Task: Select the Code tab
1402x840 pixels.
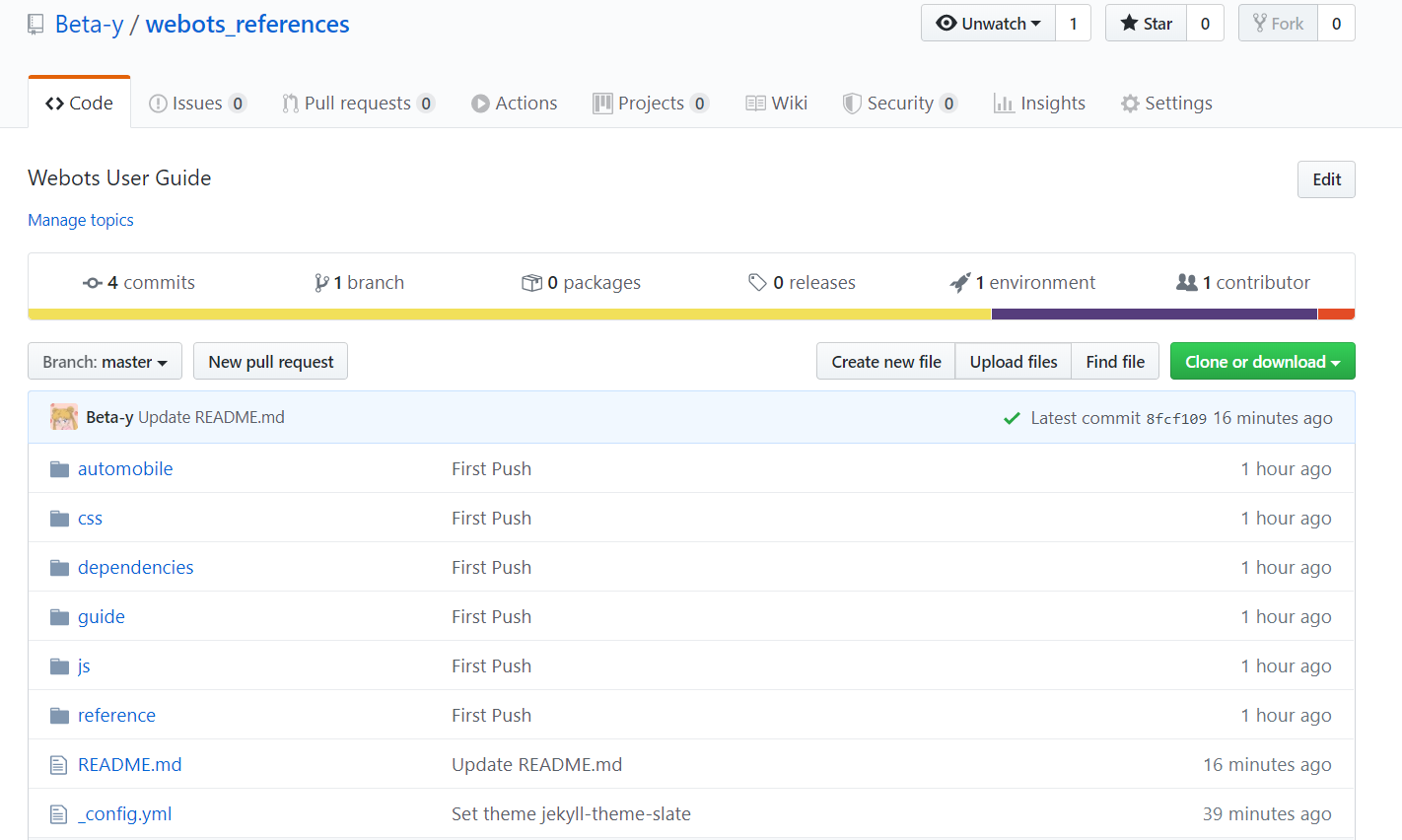Action: pyautogui.click(x=80, y=103)
